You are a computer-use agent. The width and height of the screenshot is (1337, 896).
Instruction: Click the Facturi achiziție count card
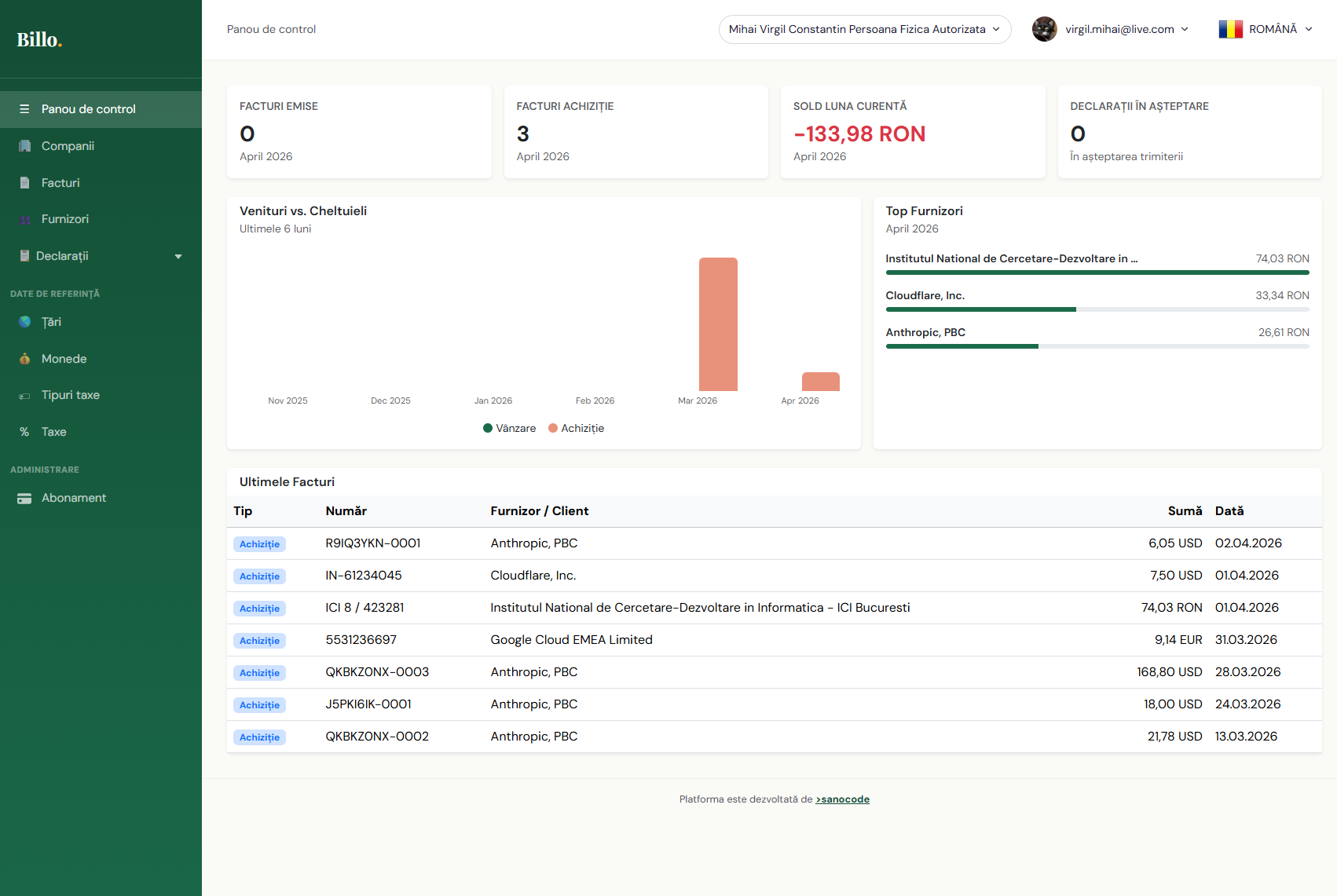(636, 132)
